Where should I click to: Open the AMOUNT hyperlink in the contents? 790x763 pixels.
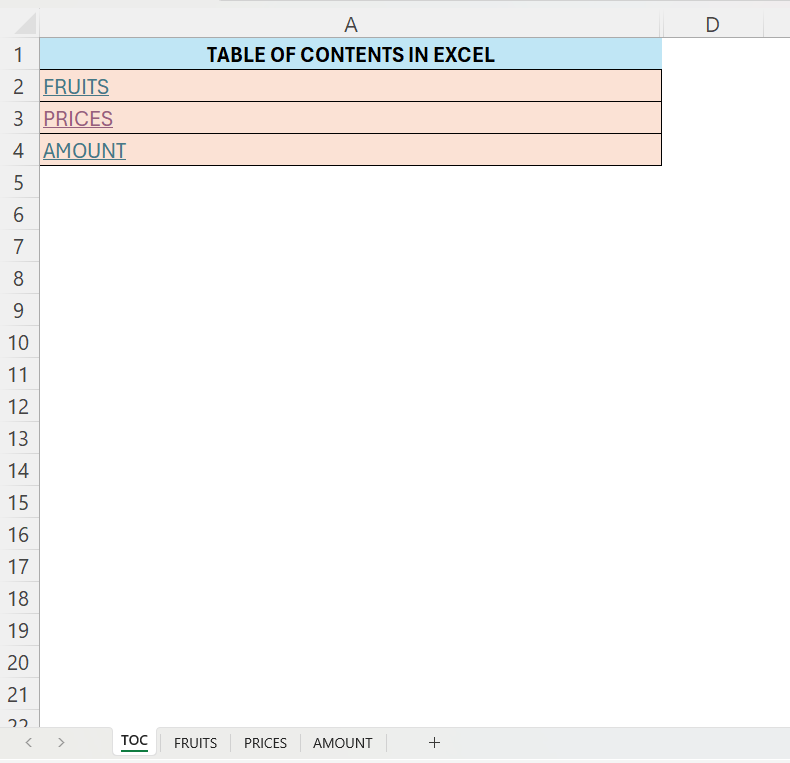click(x=85, y=151)
